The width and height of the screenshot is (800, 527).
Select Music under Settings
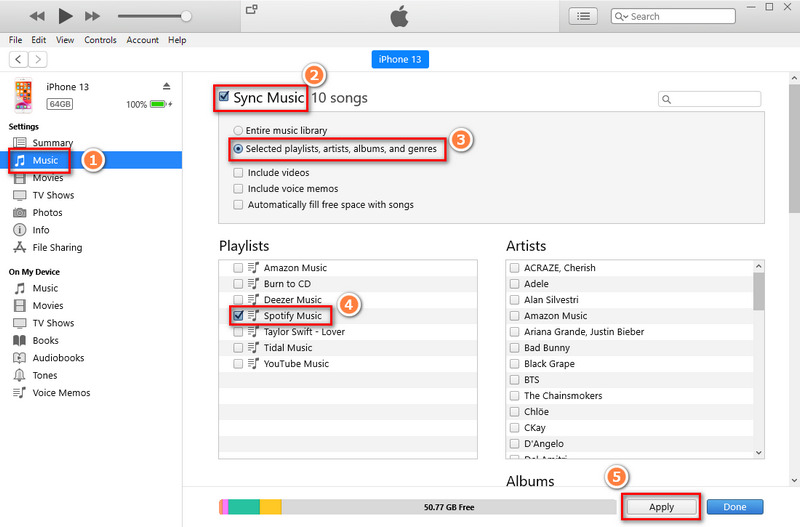click(x=91, y=160)
